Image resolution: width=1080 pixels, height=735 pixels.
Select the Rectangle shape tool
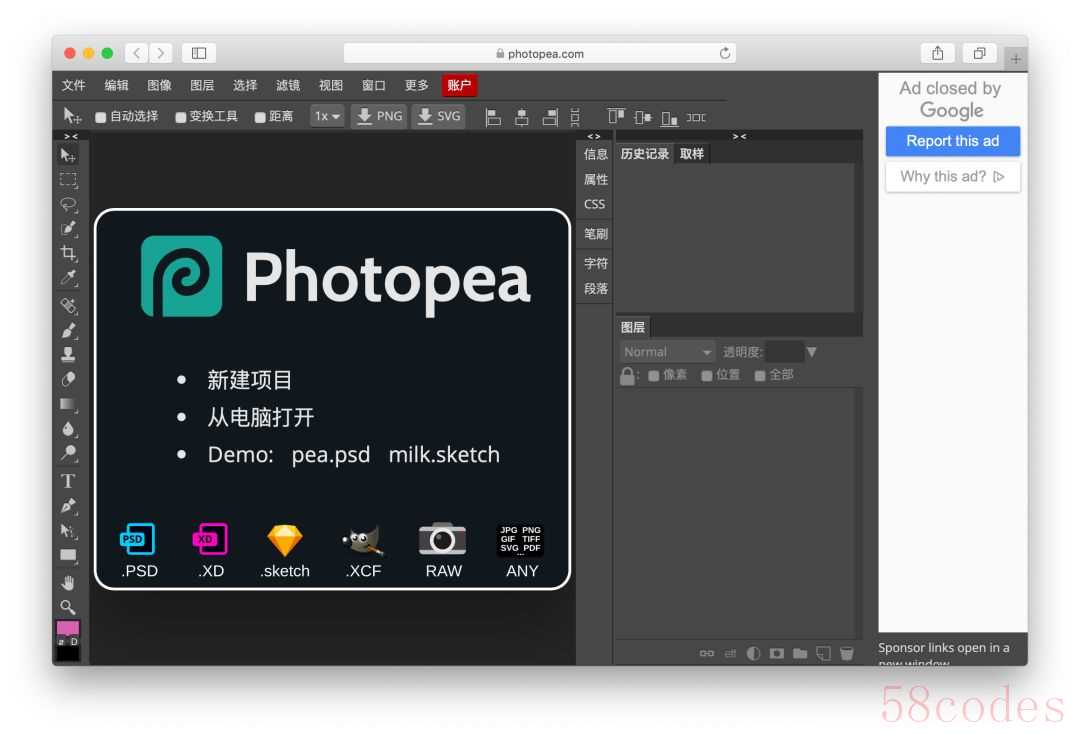coord(68,555)
